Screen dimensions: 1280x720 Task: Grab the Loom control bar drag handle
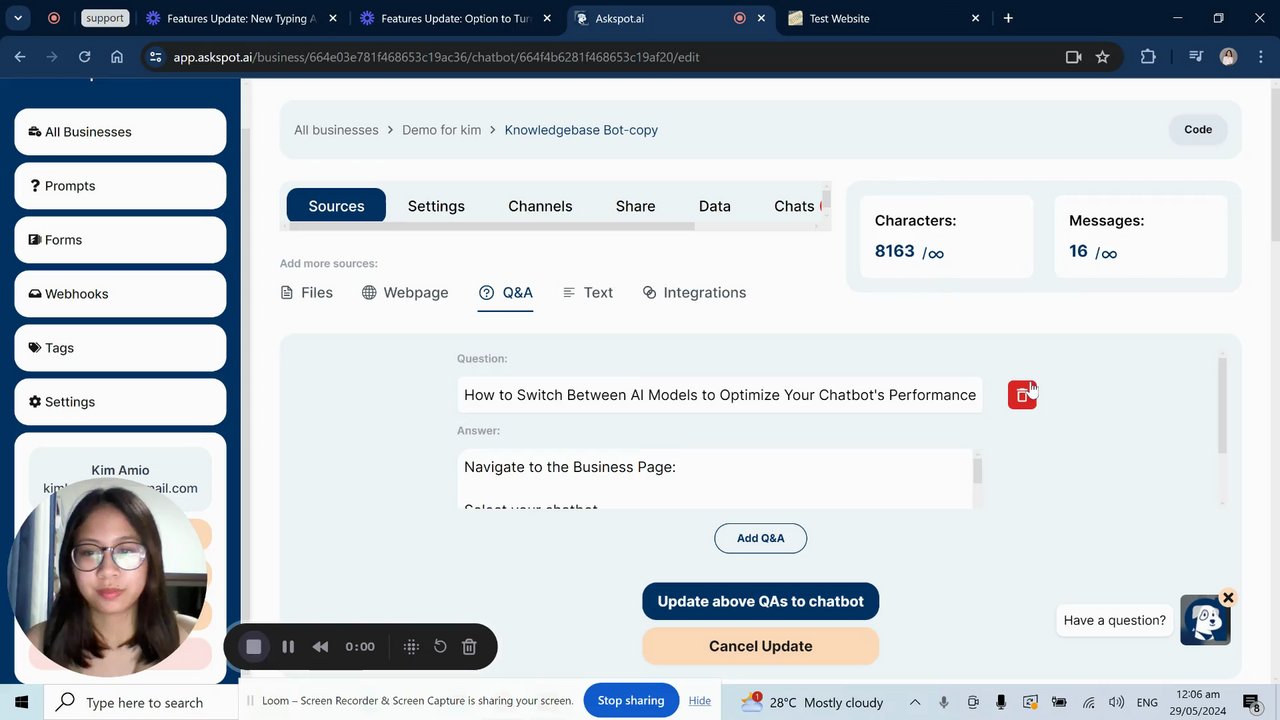click(x=411, y=647)
